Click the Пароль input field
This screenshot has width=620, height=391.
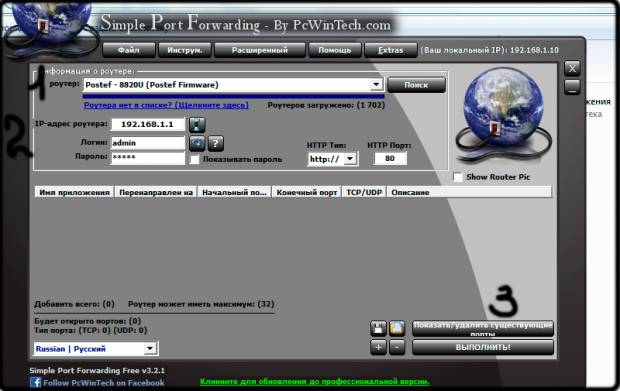147,158
